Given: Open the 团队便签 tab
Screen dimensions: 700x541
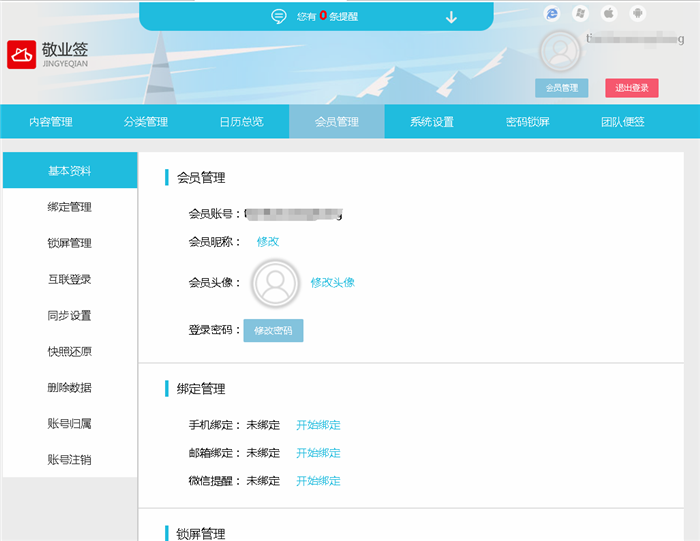Looking at the screenshot, I should (x=622, y=122).
